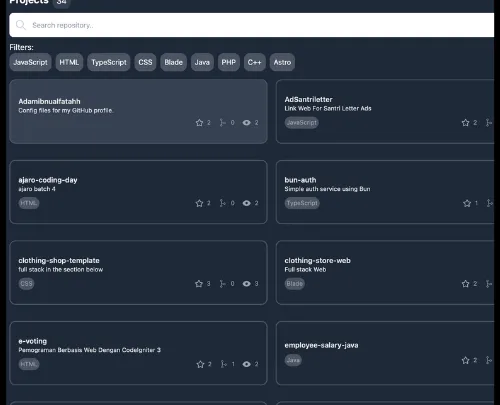Screen dimensions: 500x405
Task: Click star icon on AdSantriletter card
Action: pos(466,123)
